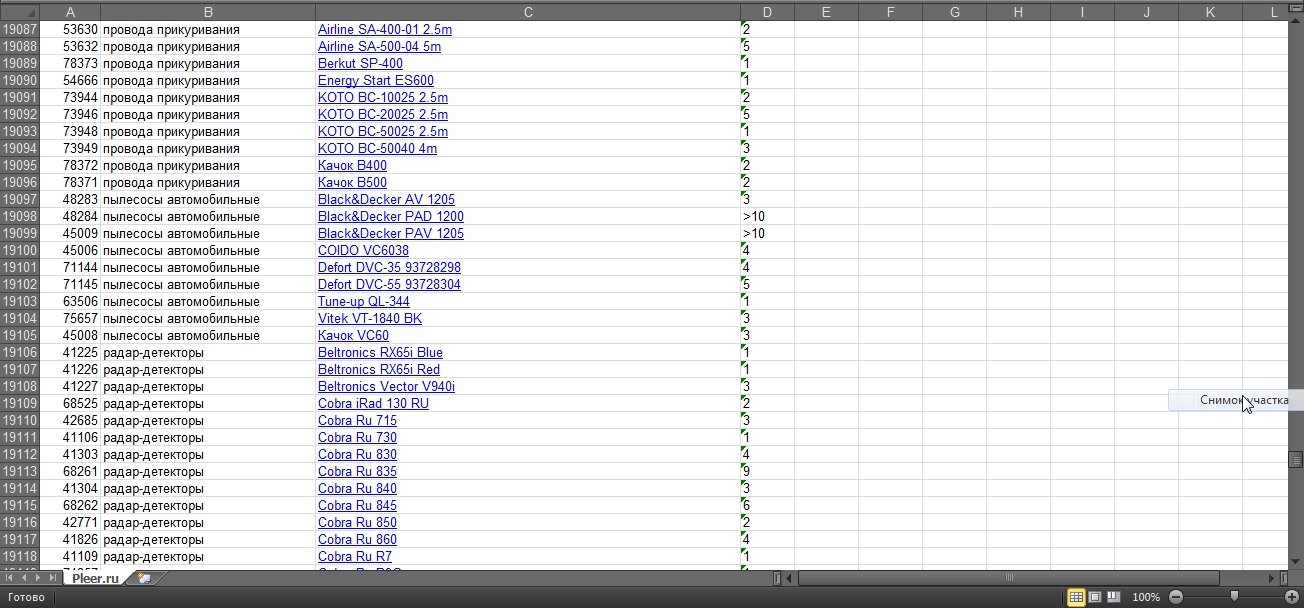The image size is (1304, 608).
Task: Click horizontal scrollbar right arrow
Action: [1273, 578]
